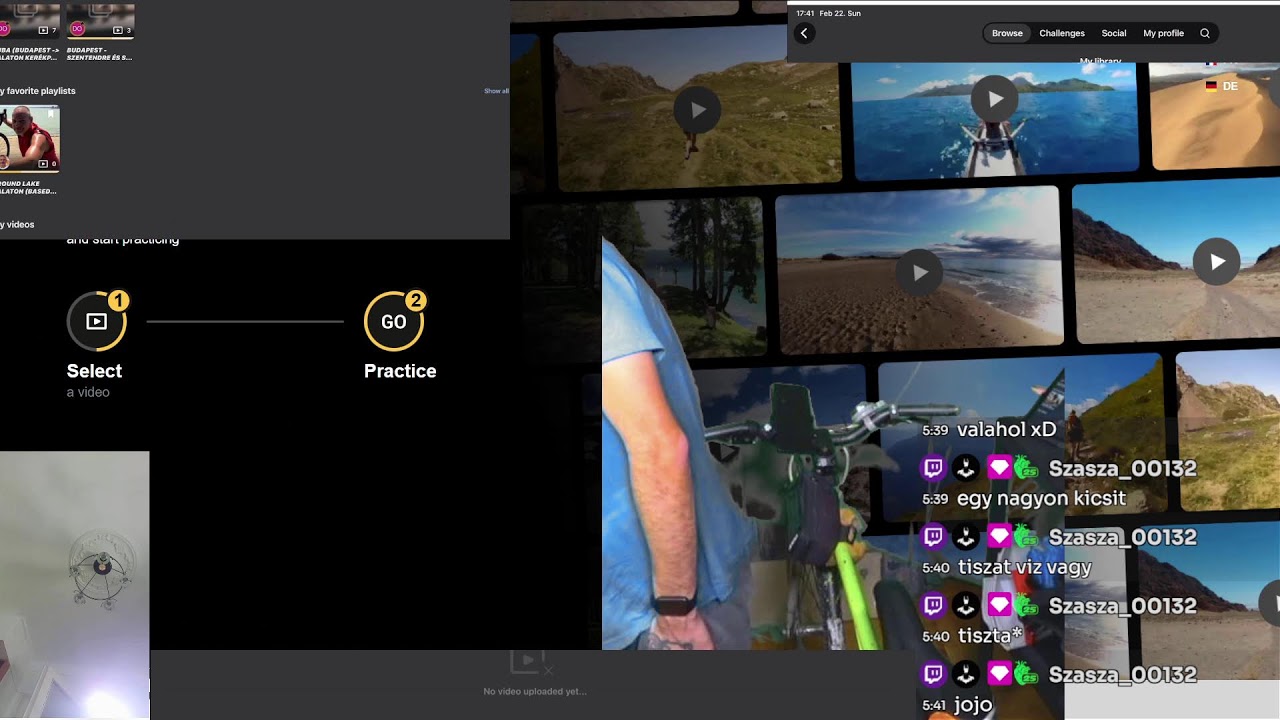The image size is (1280, 720).
Task: Open the Budapest - Szentendre playlist thumbnail
Action: [x=100, y=20]
